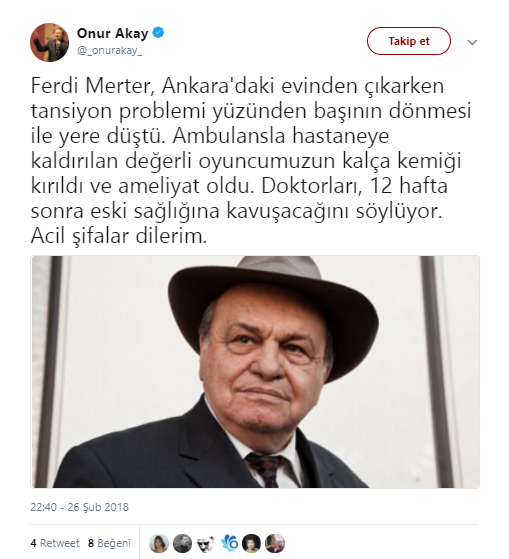
Task: Click the striped tie in the photo
Action: [264, 470]
